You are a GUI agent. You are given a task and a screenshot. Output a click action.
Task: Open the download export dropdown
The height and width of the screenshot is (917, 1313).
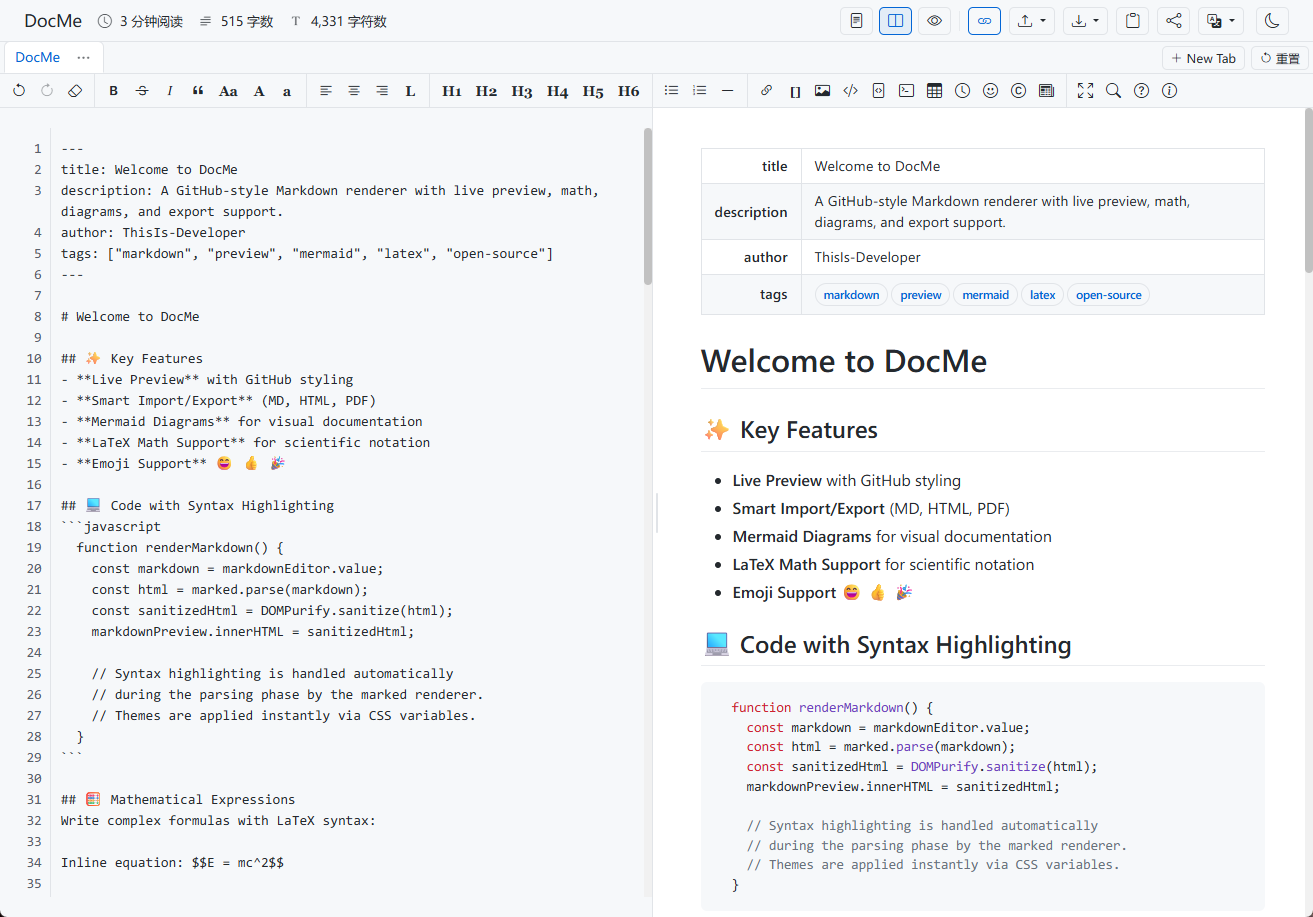pyautogui.click(x=1085, y=21)
